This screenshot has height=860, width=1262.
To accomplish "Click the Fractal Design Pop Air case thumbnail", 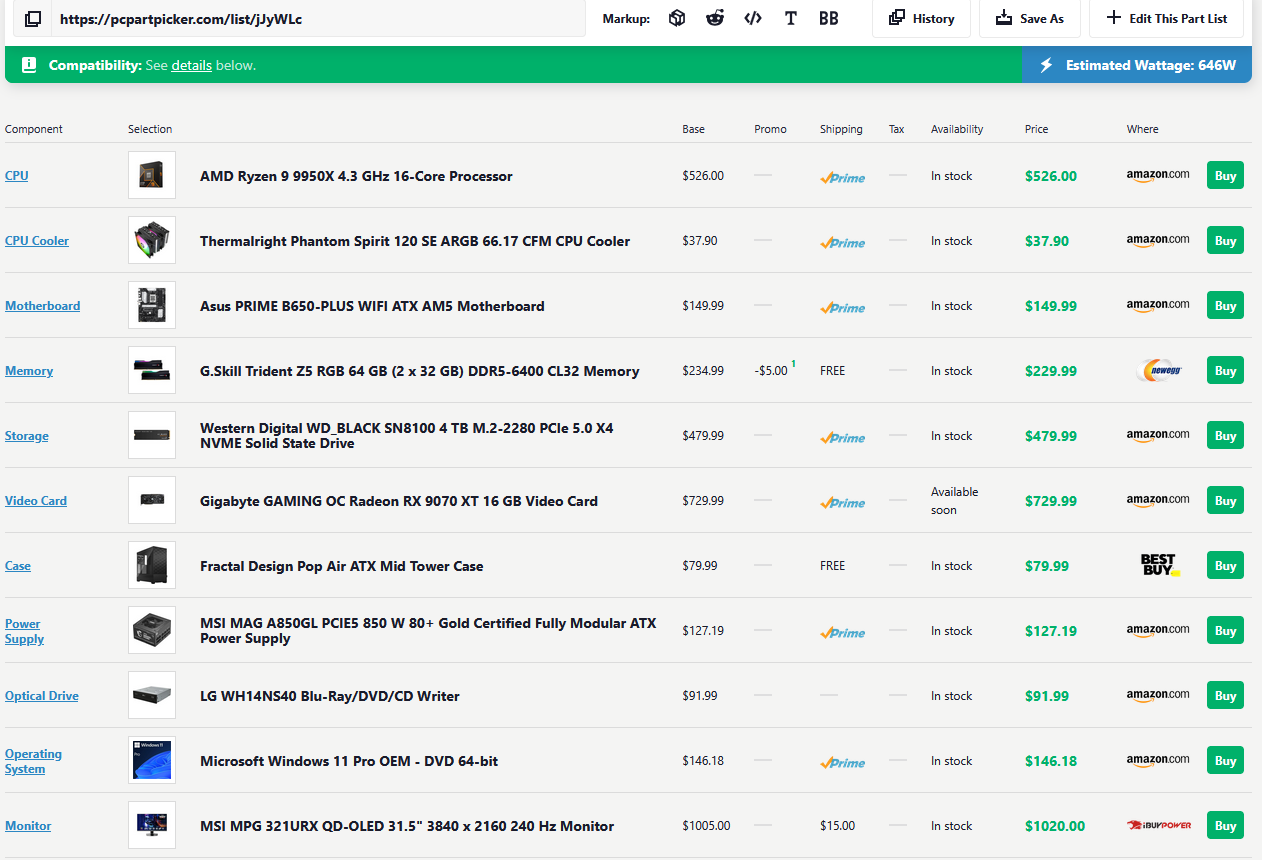I will 152,565.
